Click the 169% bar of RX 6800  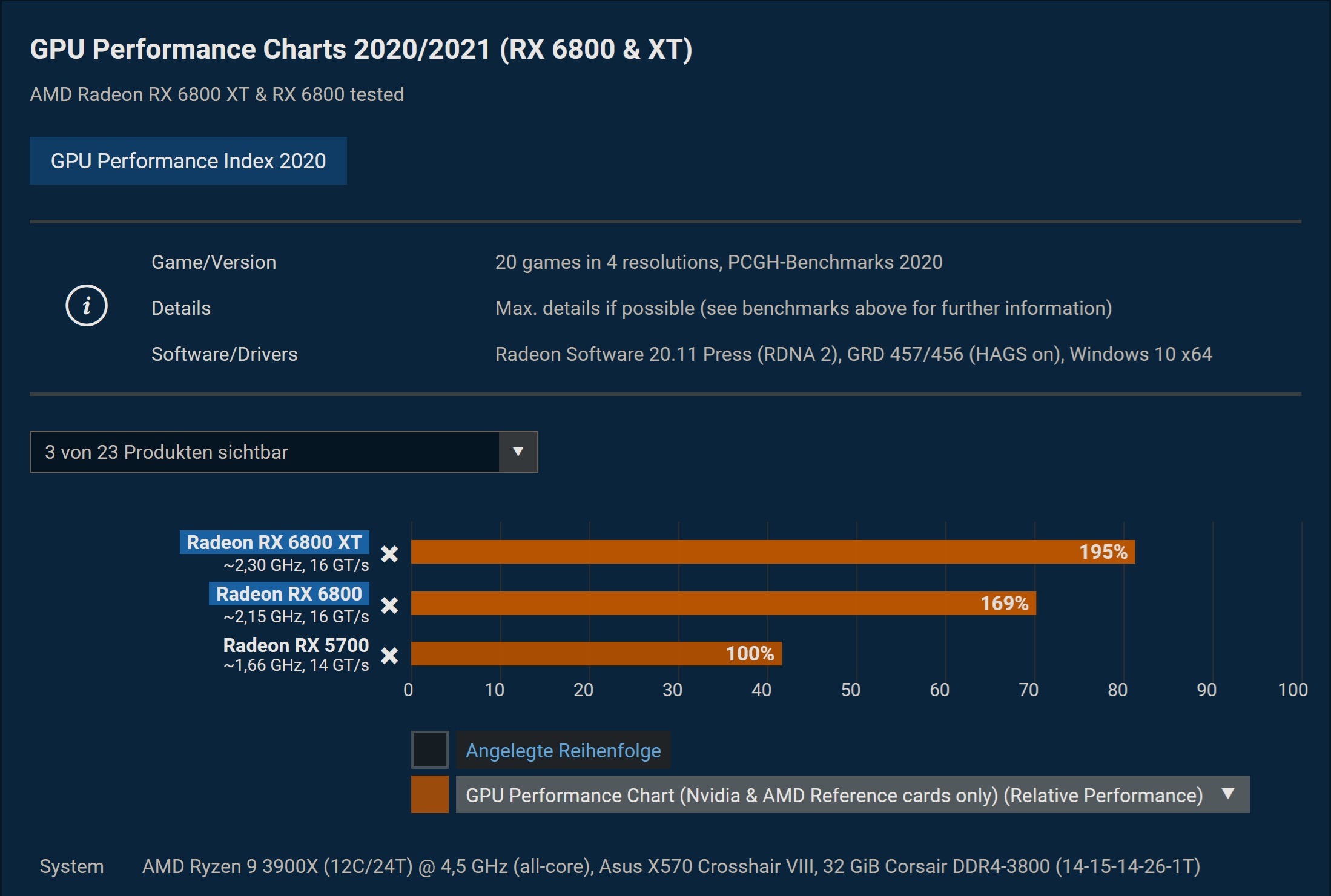pyautogui.click(x=724, y=604)
